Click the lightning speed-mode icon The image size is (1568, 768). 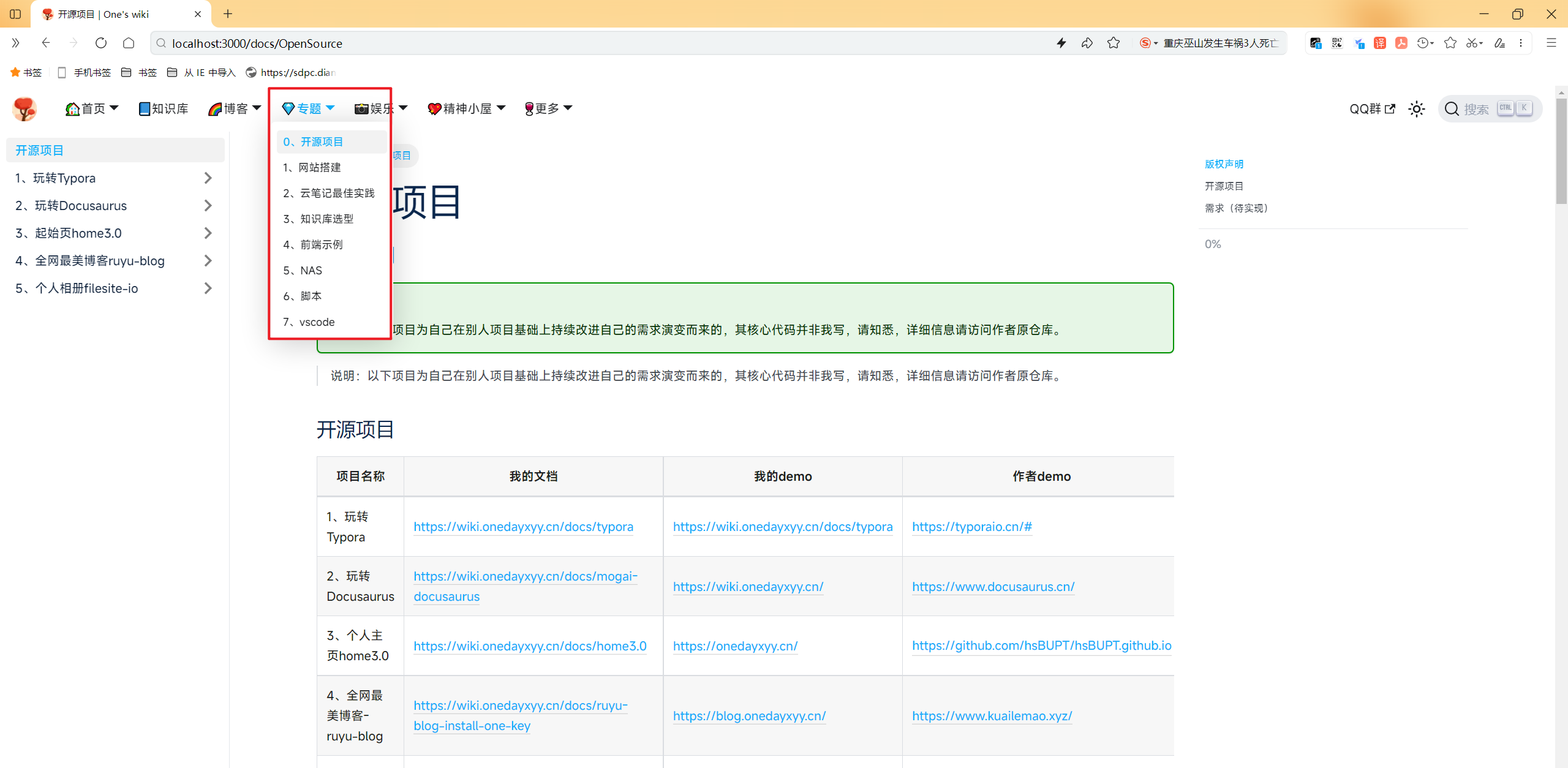coord(1061,43)
